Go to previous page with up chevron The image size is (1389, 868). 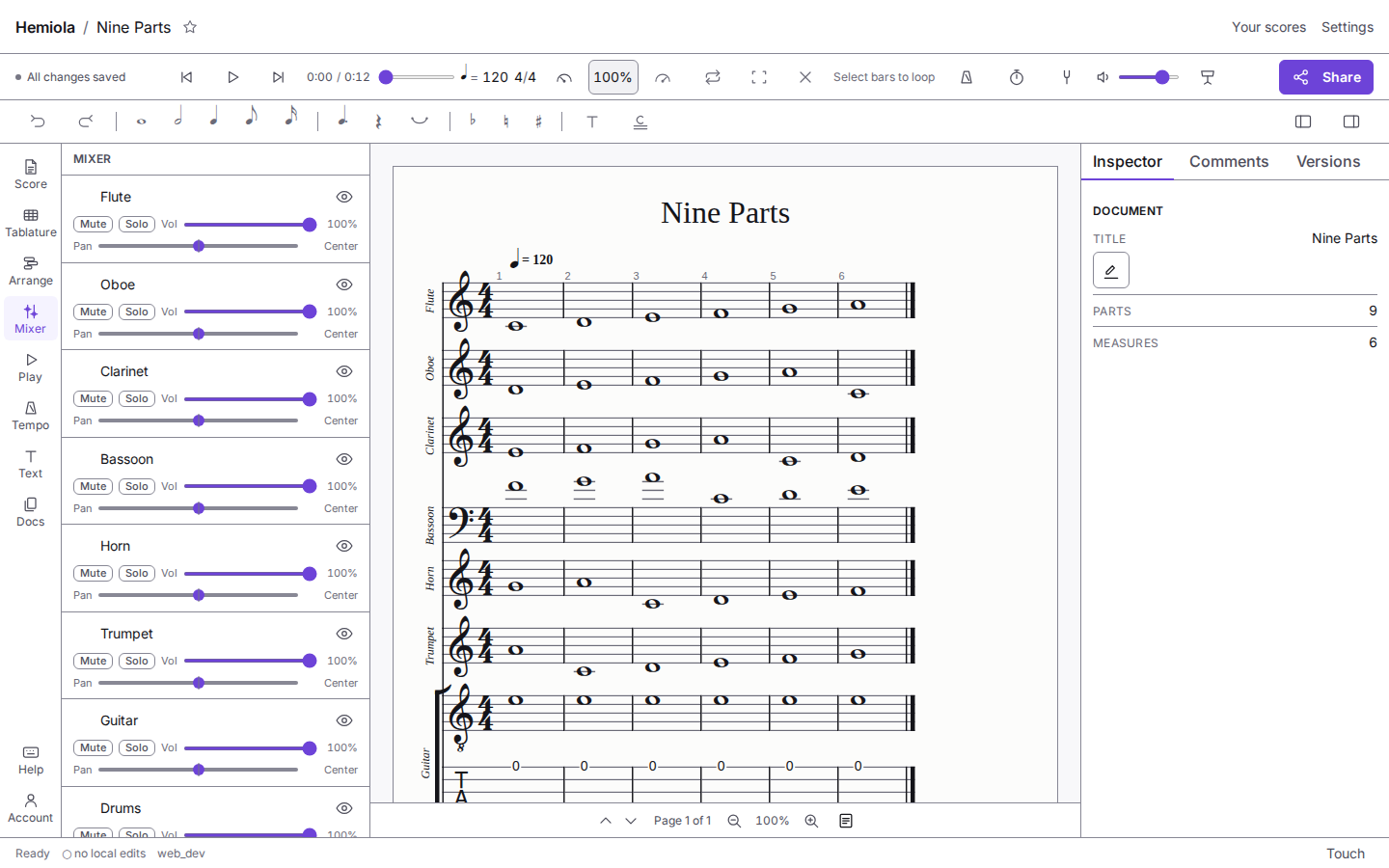point(606,821)
